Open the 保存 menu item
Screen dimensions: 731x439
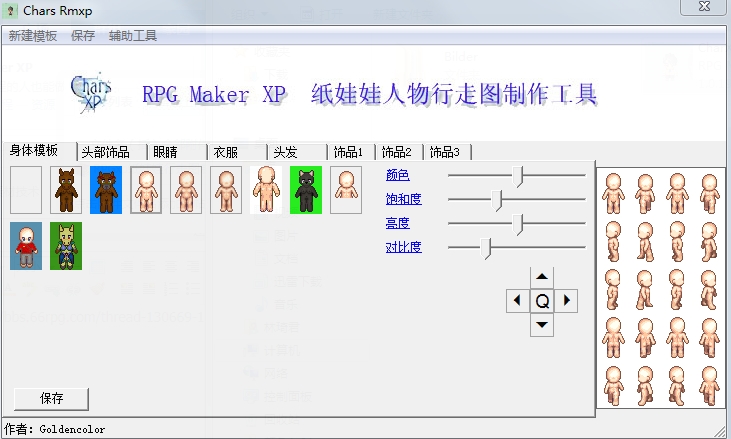pyautogui.click(x=83, y=36)
